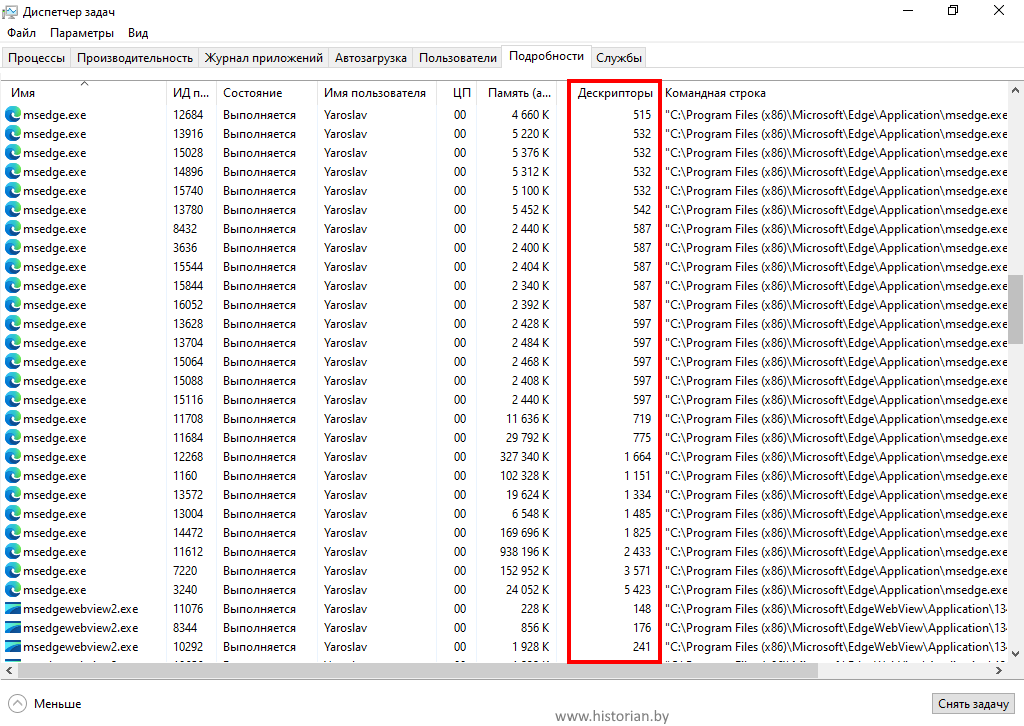Sort by the Дескрипторы column header
1024x726 pixels.
(615, 93)
